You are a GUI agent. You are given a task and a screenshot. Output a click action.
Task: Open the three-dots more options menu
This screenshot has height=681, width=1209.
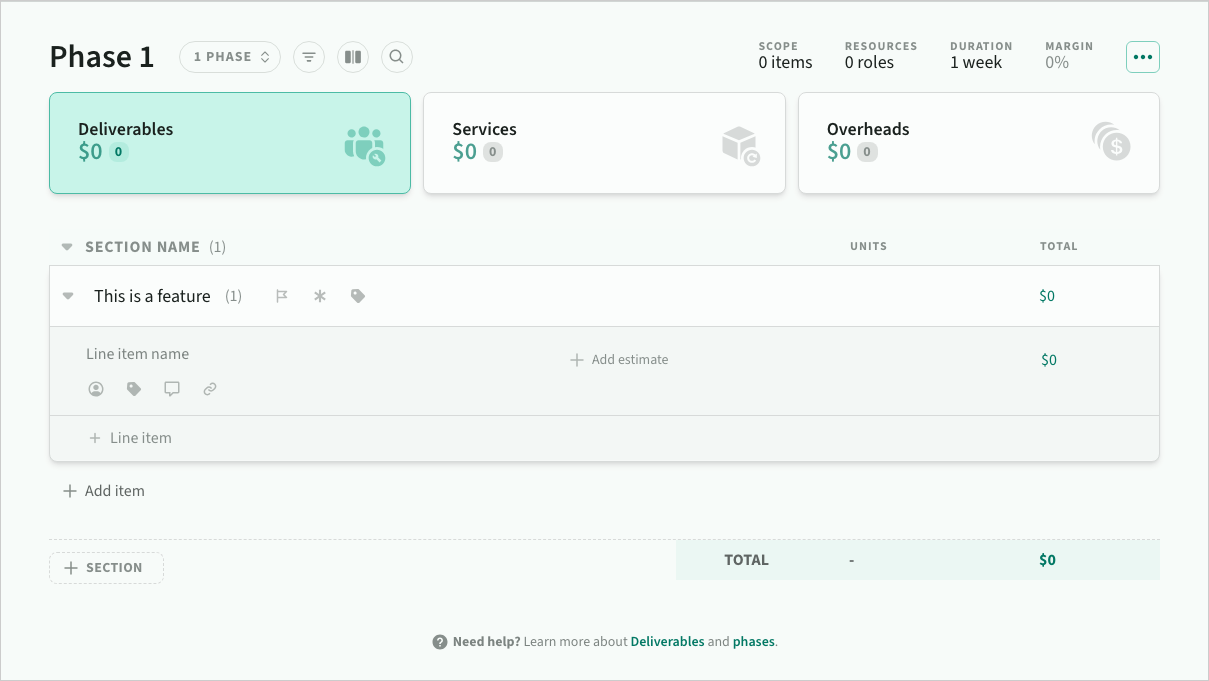(1143, 57)
